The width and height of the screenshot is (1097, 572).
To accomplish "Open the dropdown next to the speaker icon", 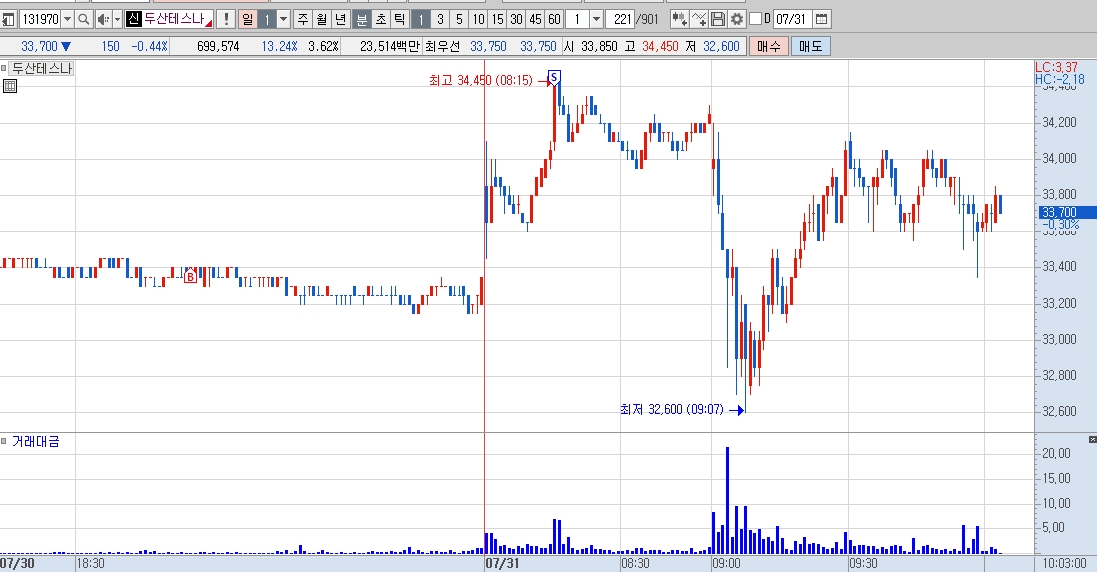I will (x=118, y=20).
